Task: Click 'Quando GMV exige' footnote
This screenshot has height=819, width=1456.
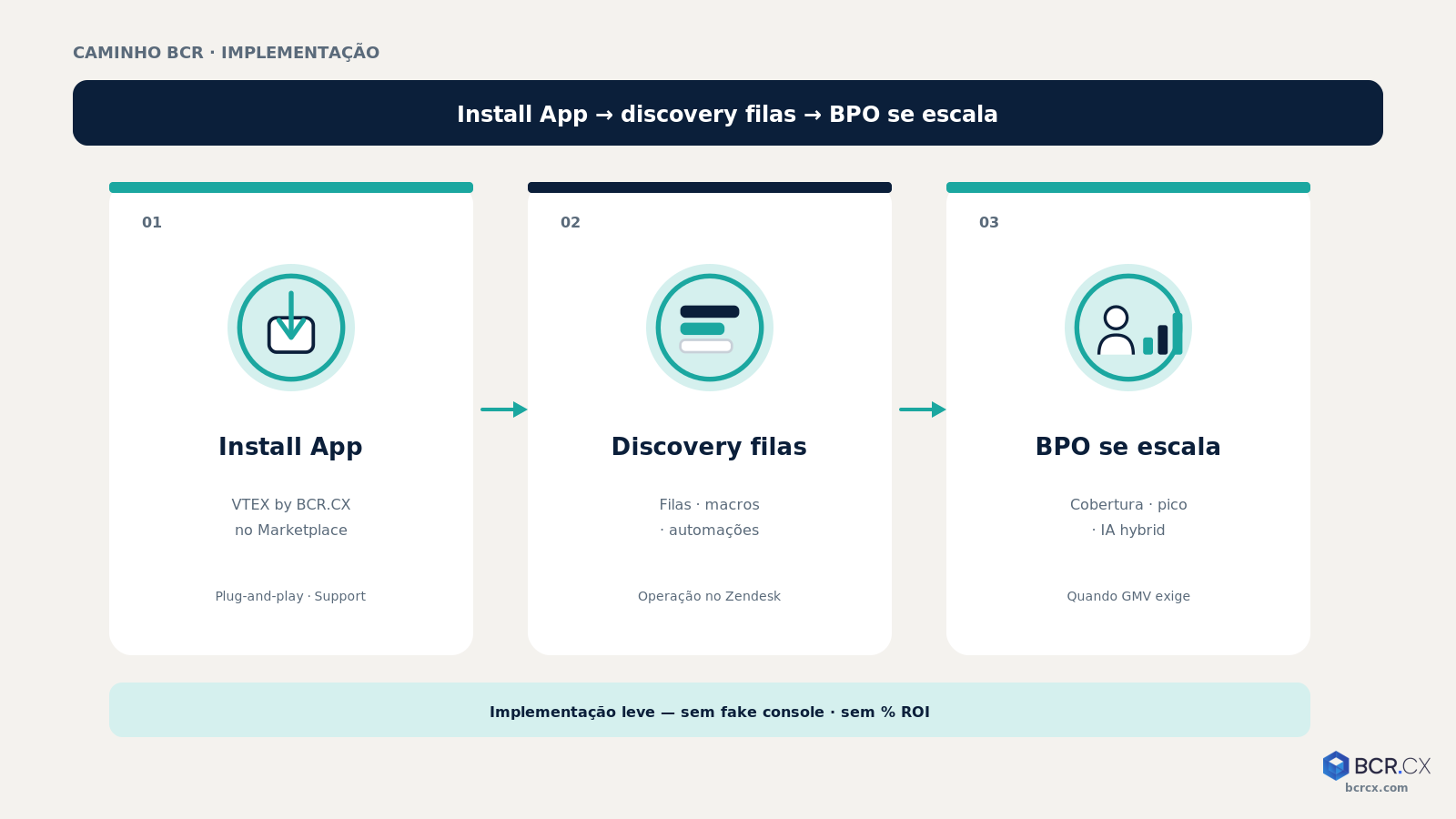Action: coord(1128,596)
